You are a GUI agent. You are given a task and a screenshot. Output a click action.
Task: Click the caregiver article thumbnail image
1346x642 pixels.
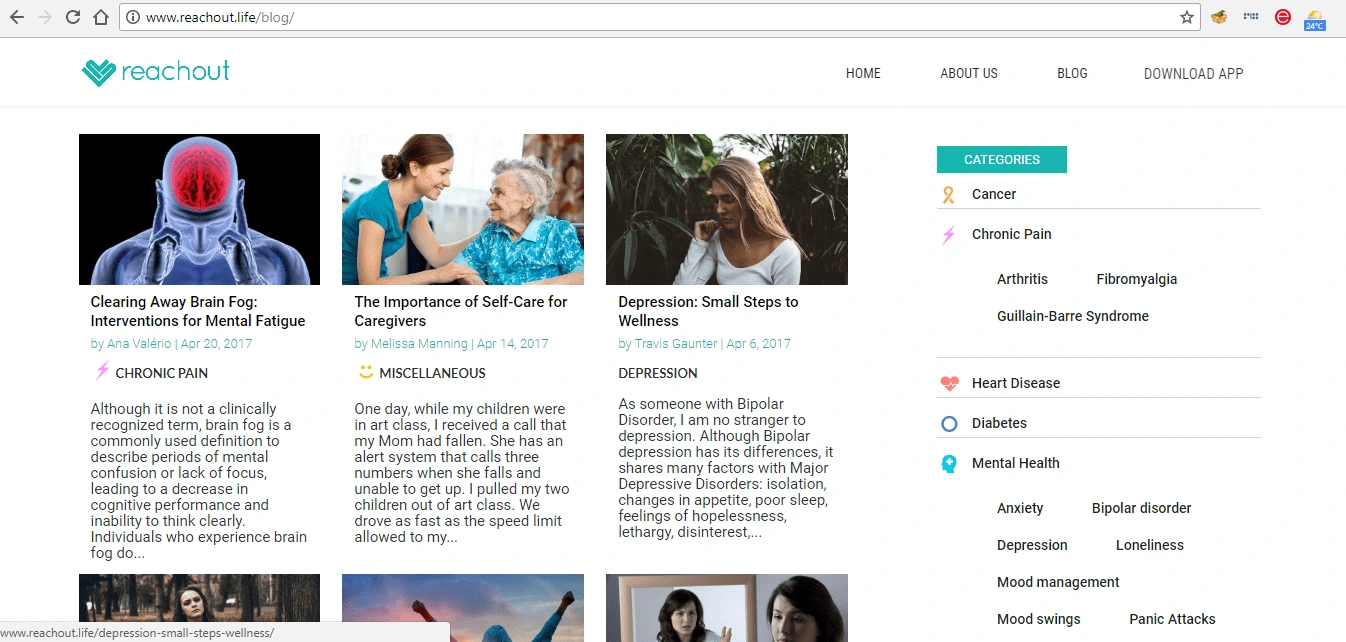[x=462, y=209]
